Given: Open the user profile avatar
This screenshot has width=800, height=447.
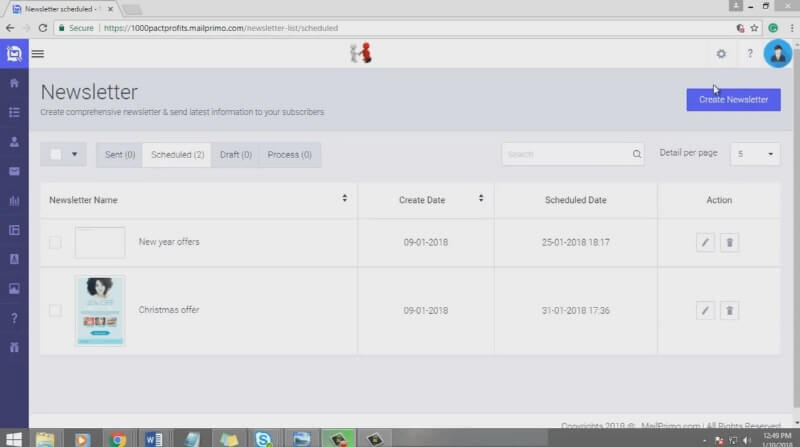Looking at the screenshot, I should click(x=778, y=54).
